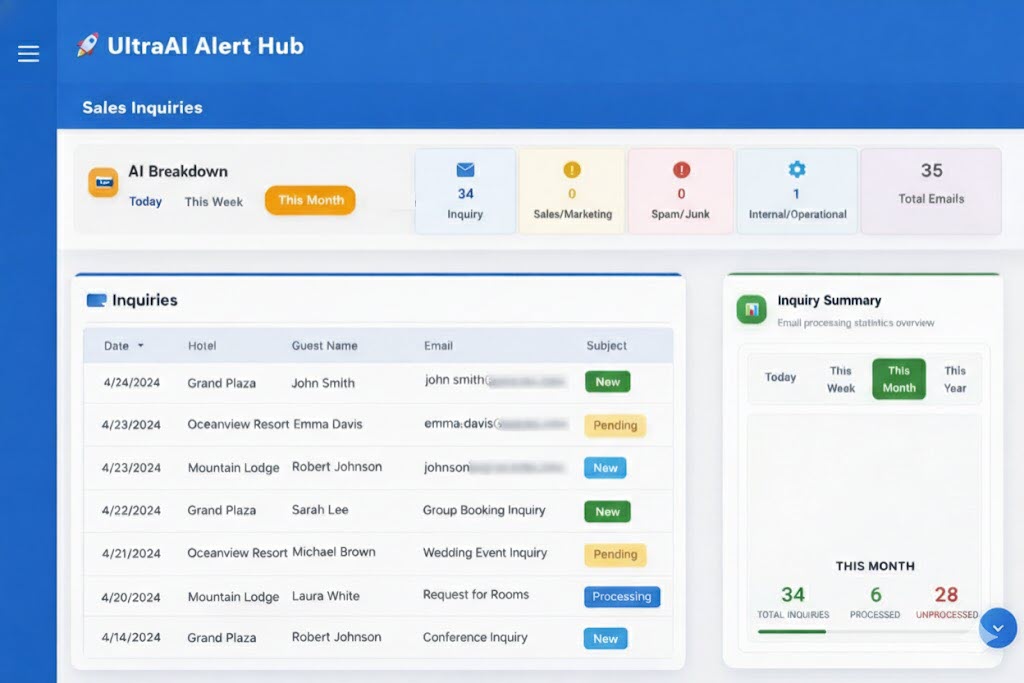Click the THIS MONTH label
This screenshot has height=683, width=1024.
pyautogui.click(x=875, y=566)
